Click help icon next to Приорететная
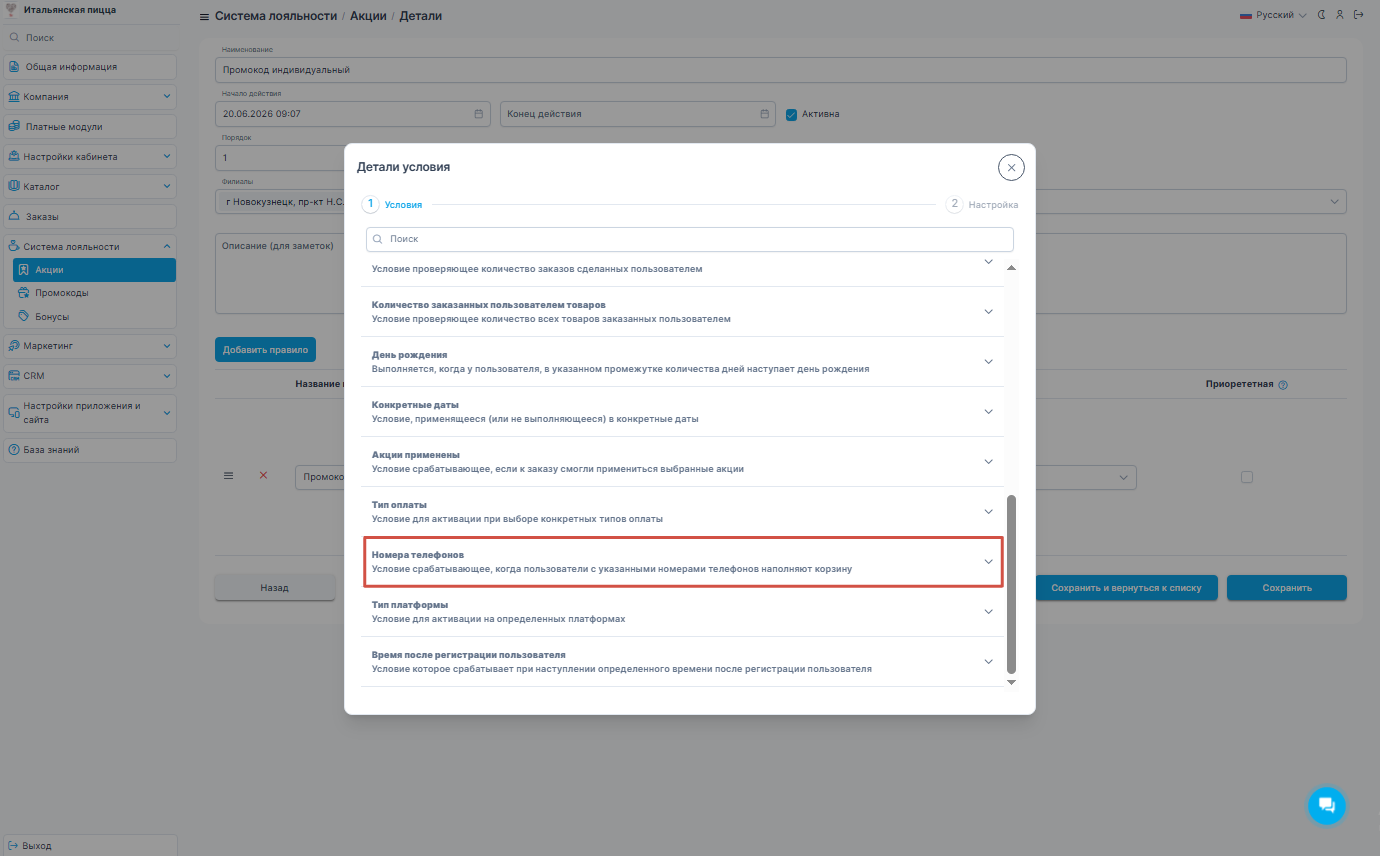The width and height of the screenshot is (1380, 856). (1283, 384)
